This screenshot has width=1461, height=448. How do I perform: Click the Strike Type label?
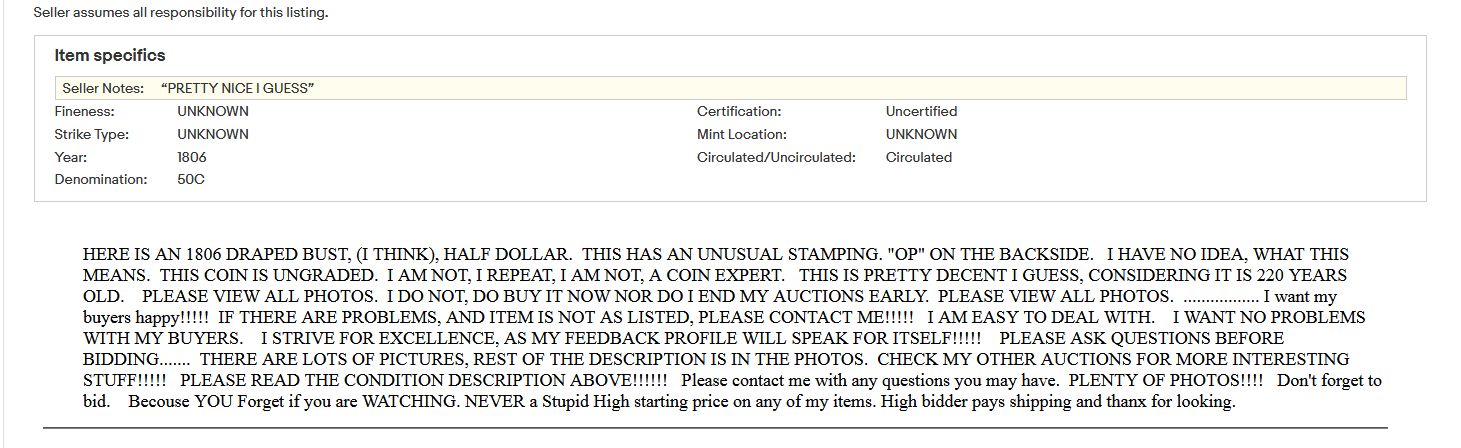coord(92,135)
